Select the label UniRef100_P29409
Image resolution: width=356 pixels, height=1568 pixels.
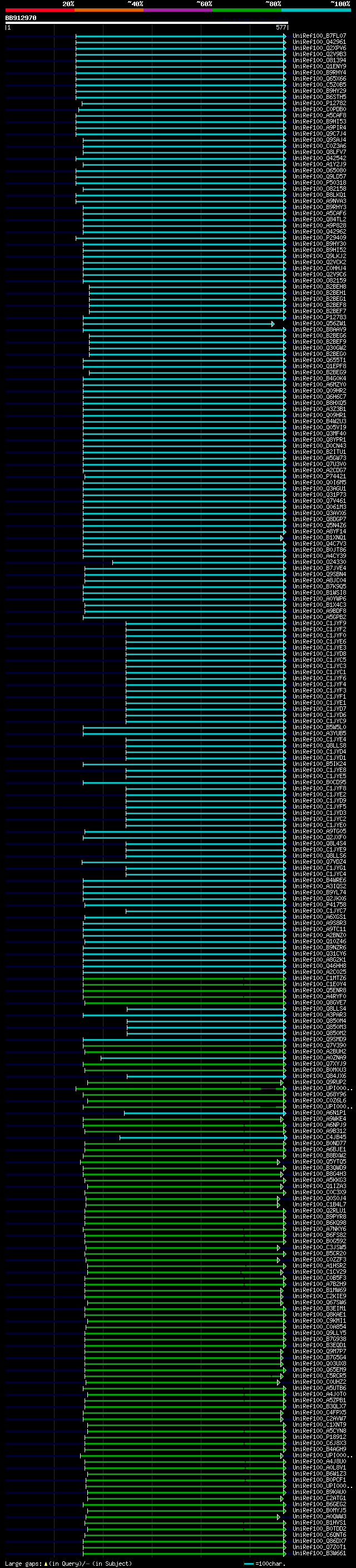[319, 238]
